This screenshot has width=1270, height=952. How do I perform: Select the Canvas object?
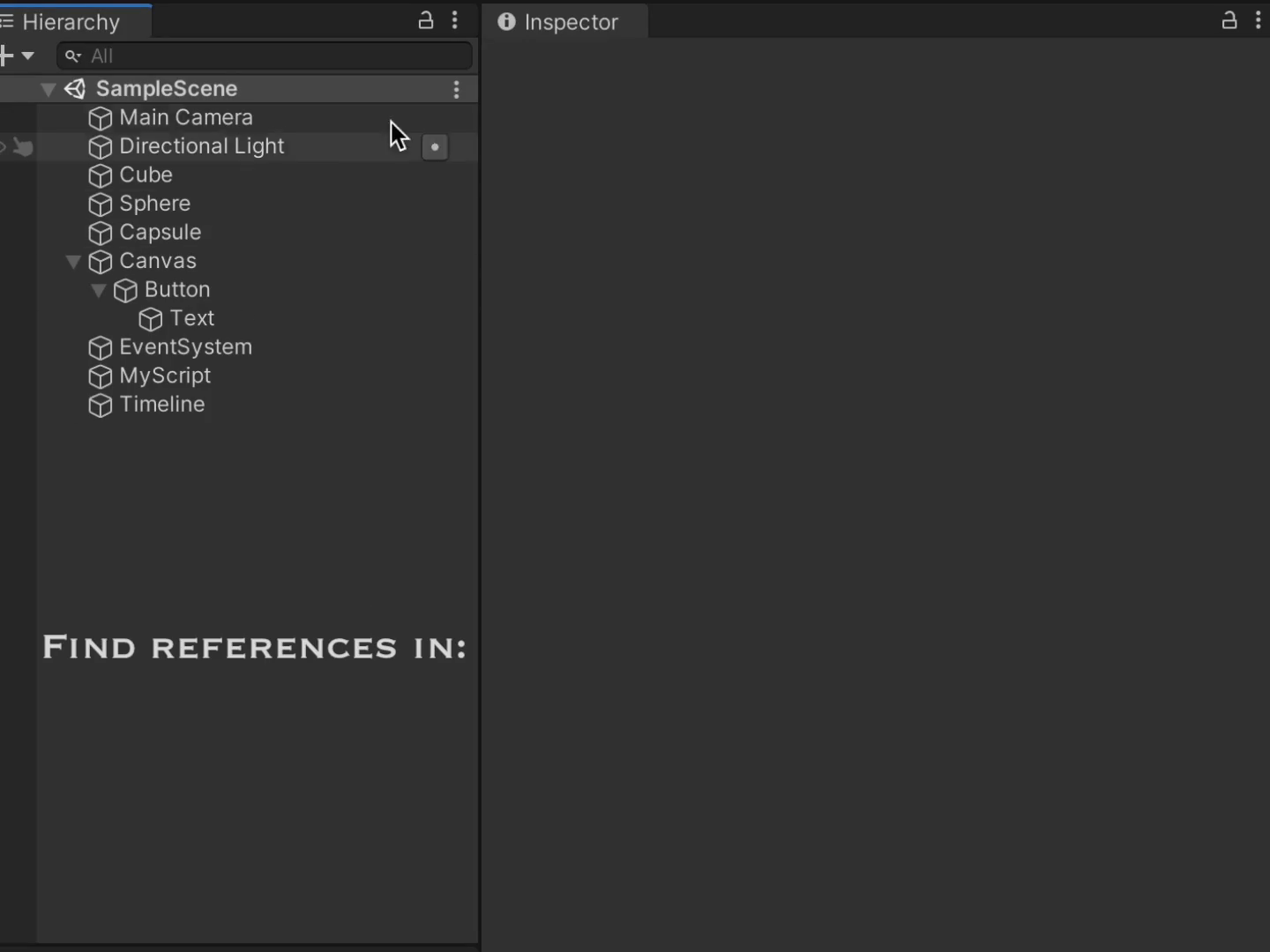(x=158, y=261)
